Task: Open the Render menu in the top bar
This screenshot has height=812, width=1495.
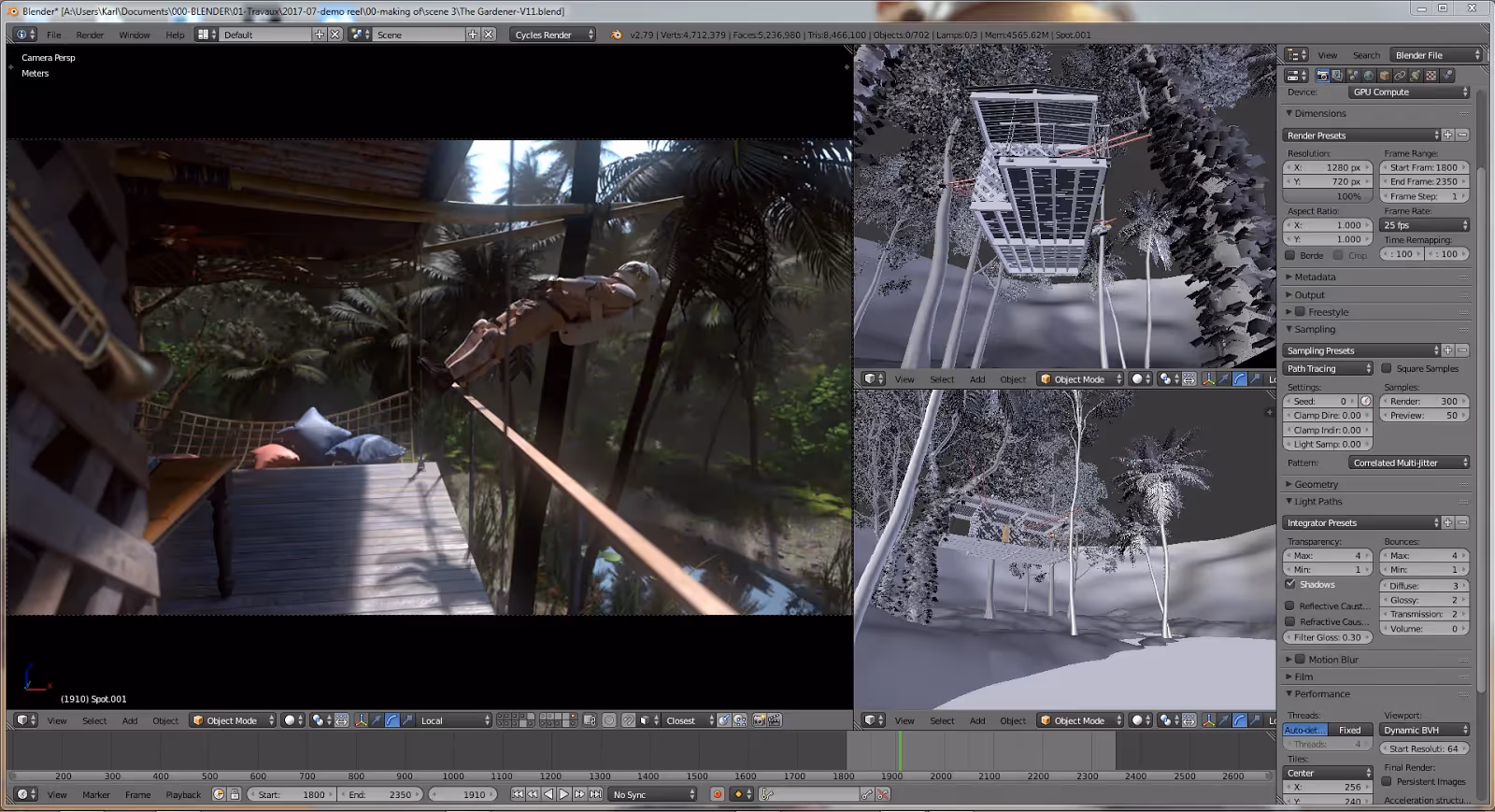Action: (x=90, y=35)
